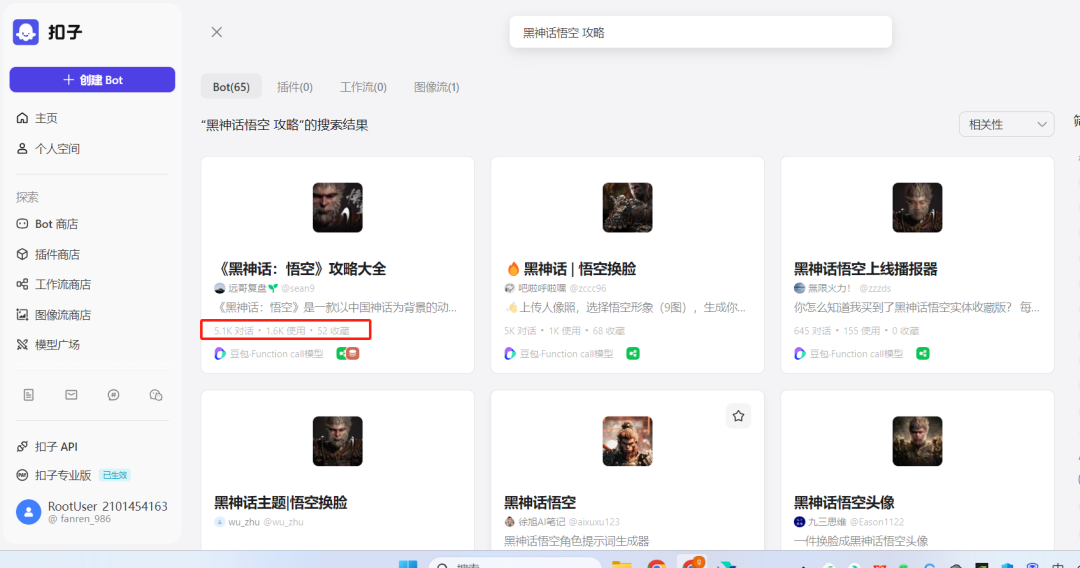
Task: Open the 插件商店 page
Action: point(48,254)
